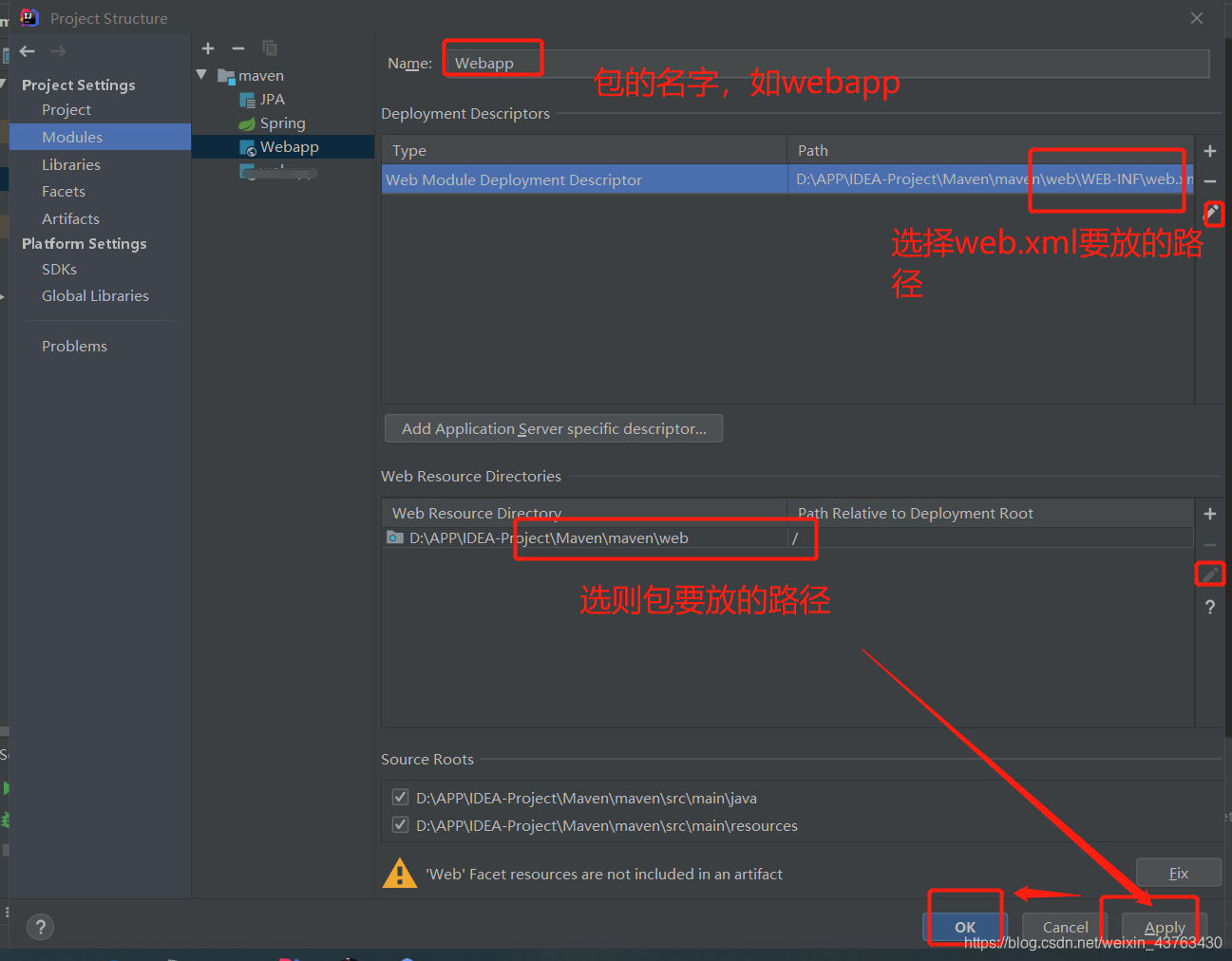Remove selected module with minus icon
The width and height of the screenshot is (1232, 961).
coord(238,48)
